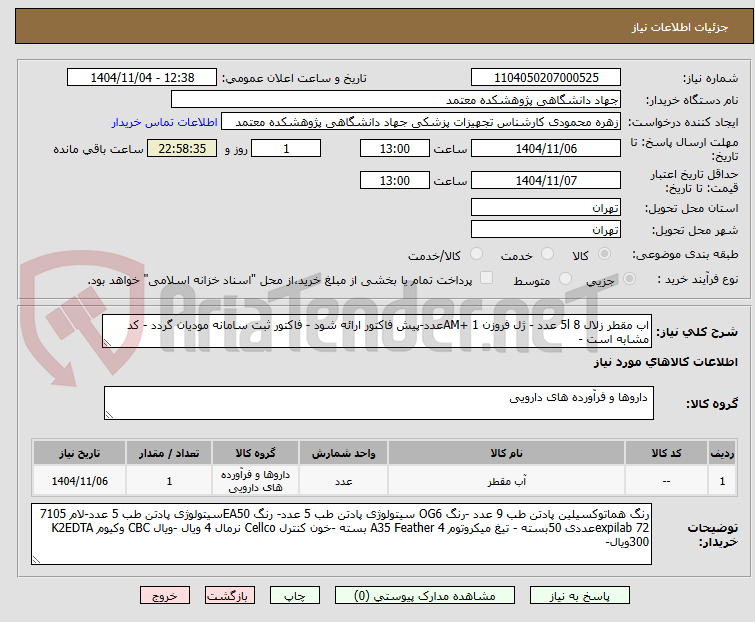Click the واحد شمارش column header
Screen dimensions: 755x622
(343, 453)
